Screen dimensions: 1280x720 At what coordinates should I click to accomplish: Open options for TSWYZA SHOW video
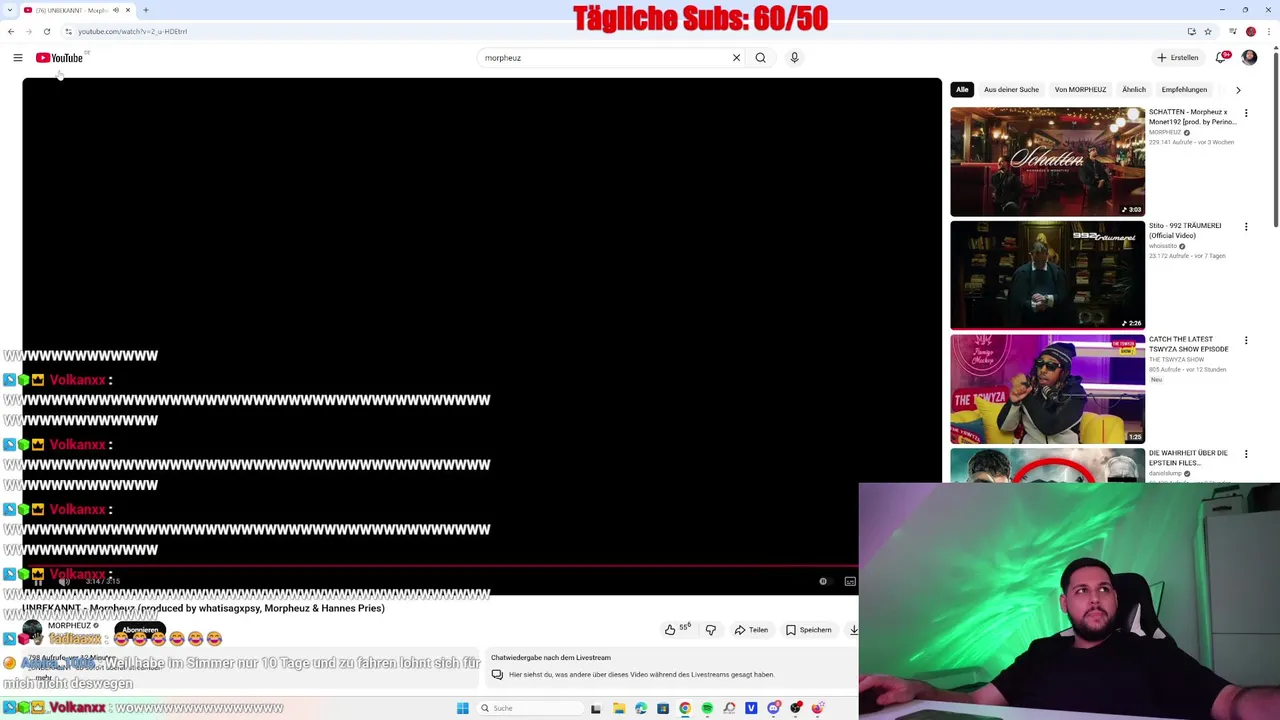[1246, 341]
